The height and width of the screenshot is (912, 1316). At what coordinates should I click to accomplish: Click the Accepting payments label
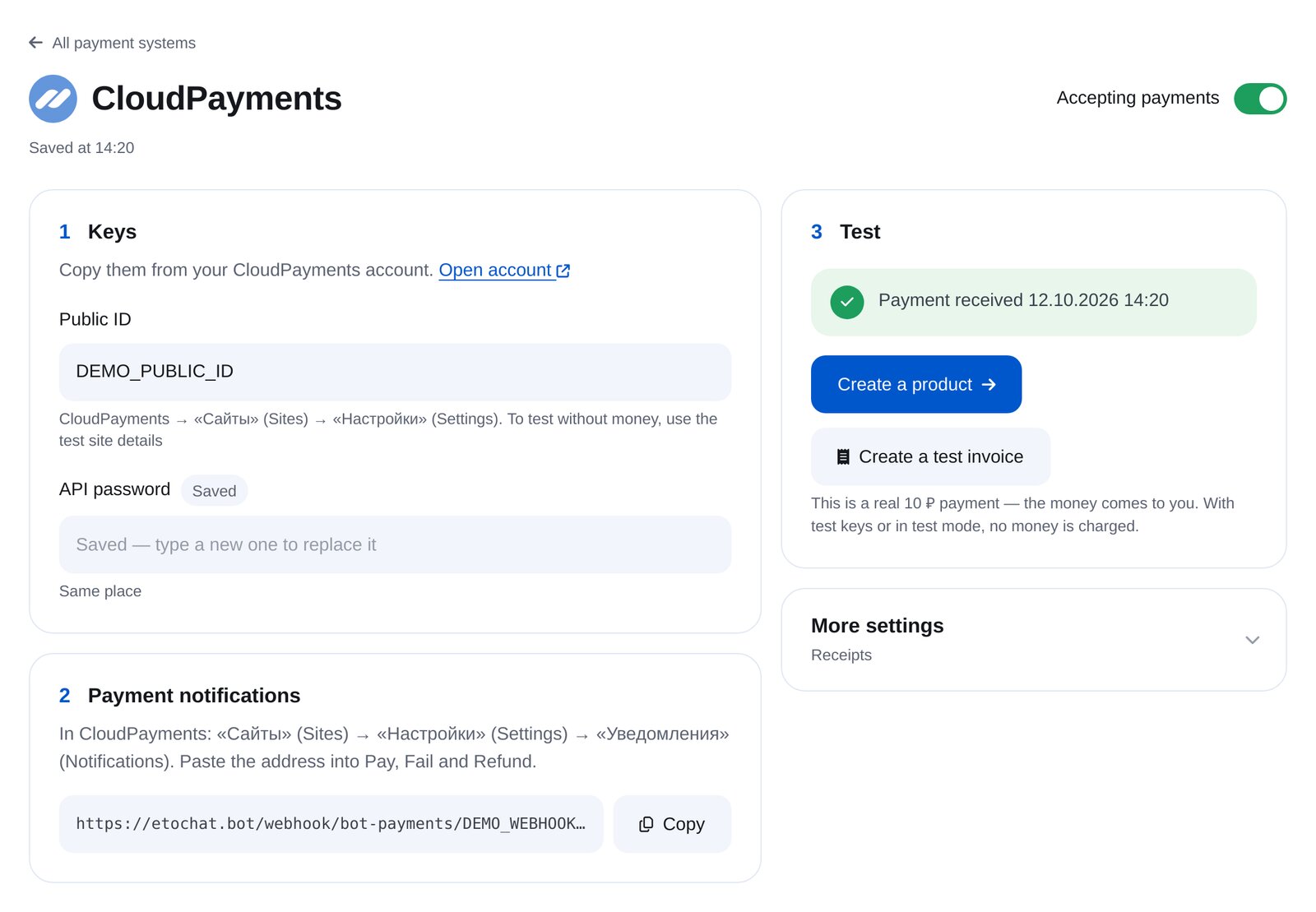click(x=1138, y=98)
